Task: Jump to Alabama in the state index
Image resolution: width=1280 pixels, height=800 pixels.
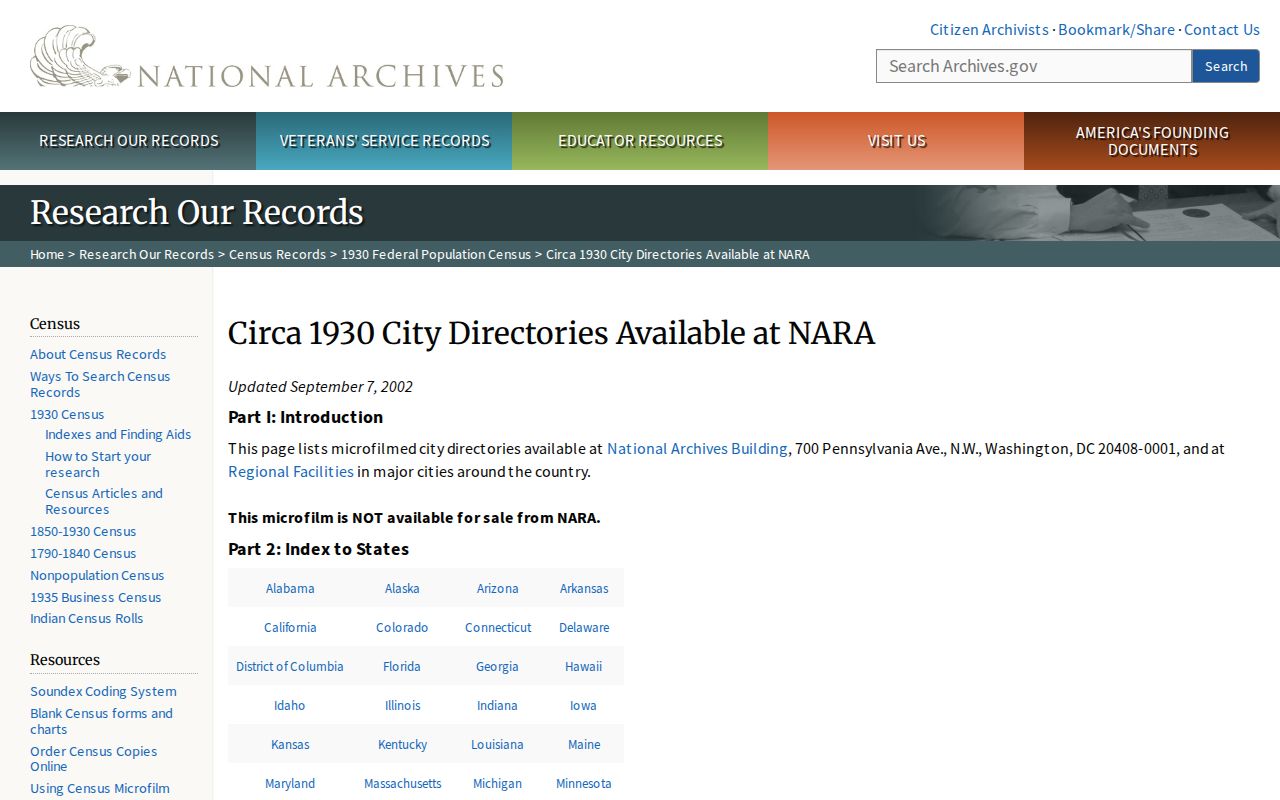Action: pyautogui.click(x=290, y=588)
